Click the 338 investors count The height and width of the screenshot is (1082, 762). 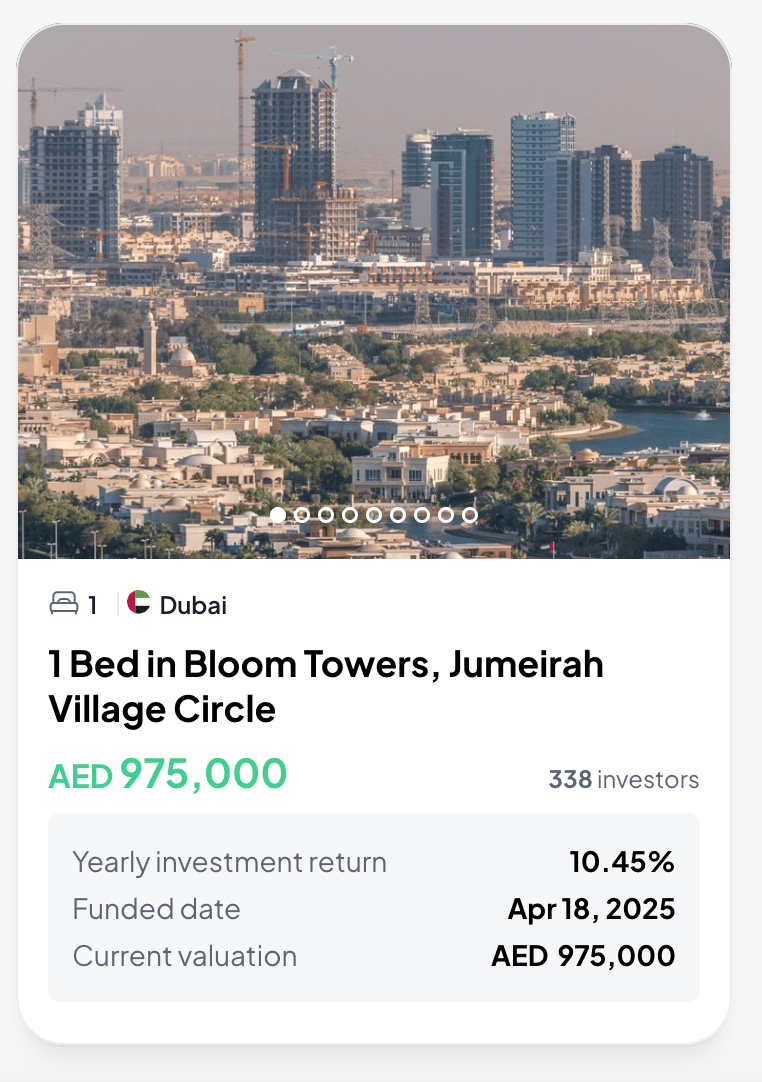coord(623,779)
